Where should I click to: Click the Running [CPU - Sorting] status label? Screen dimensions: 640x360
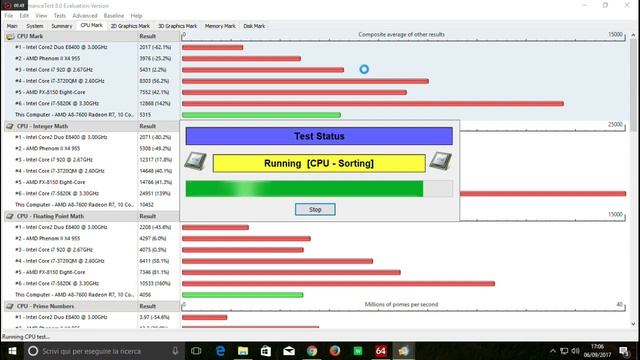click(319, 163)
